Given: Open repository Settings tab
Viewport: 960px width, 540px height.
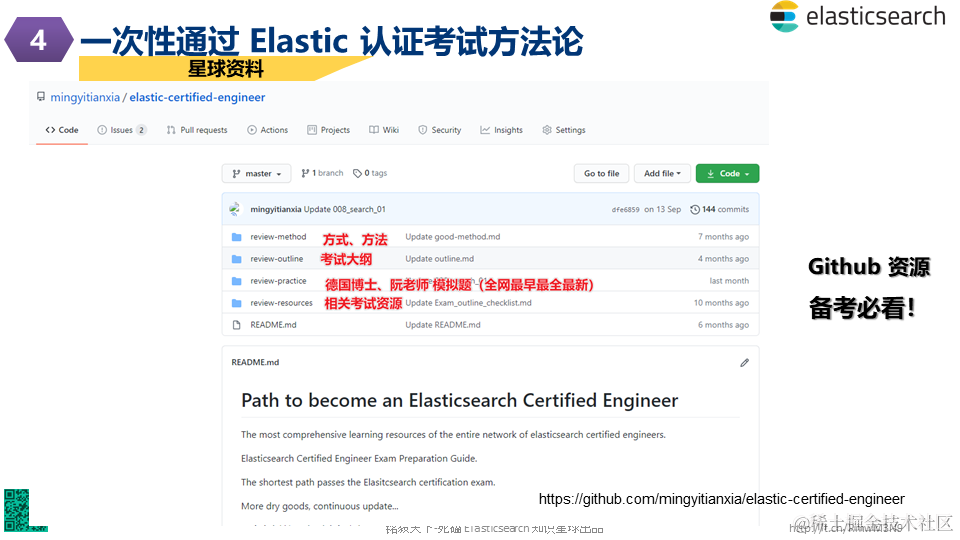Looking at the screenshot, I should pyautogui.click(x=564, y=130).
